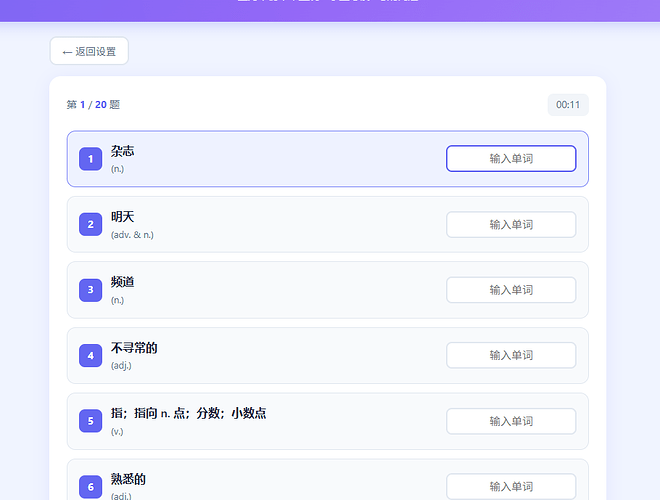Screen dimensions: 660x500
Task: Click the number 6 badge beside 熟悉的
Action: point(90,486)
